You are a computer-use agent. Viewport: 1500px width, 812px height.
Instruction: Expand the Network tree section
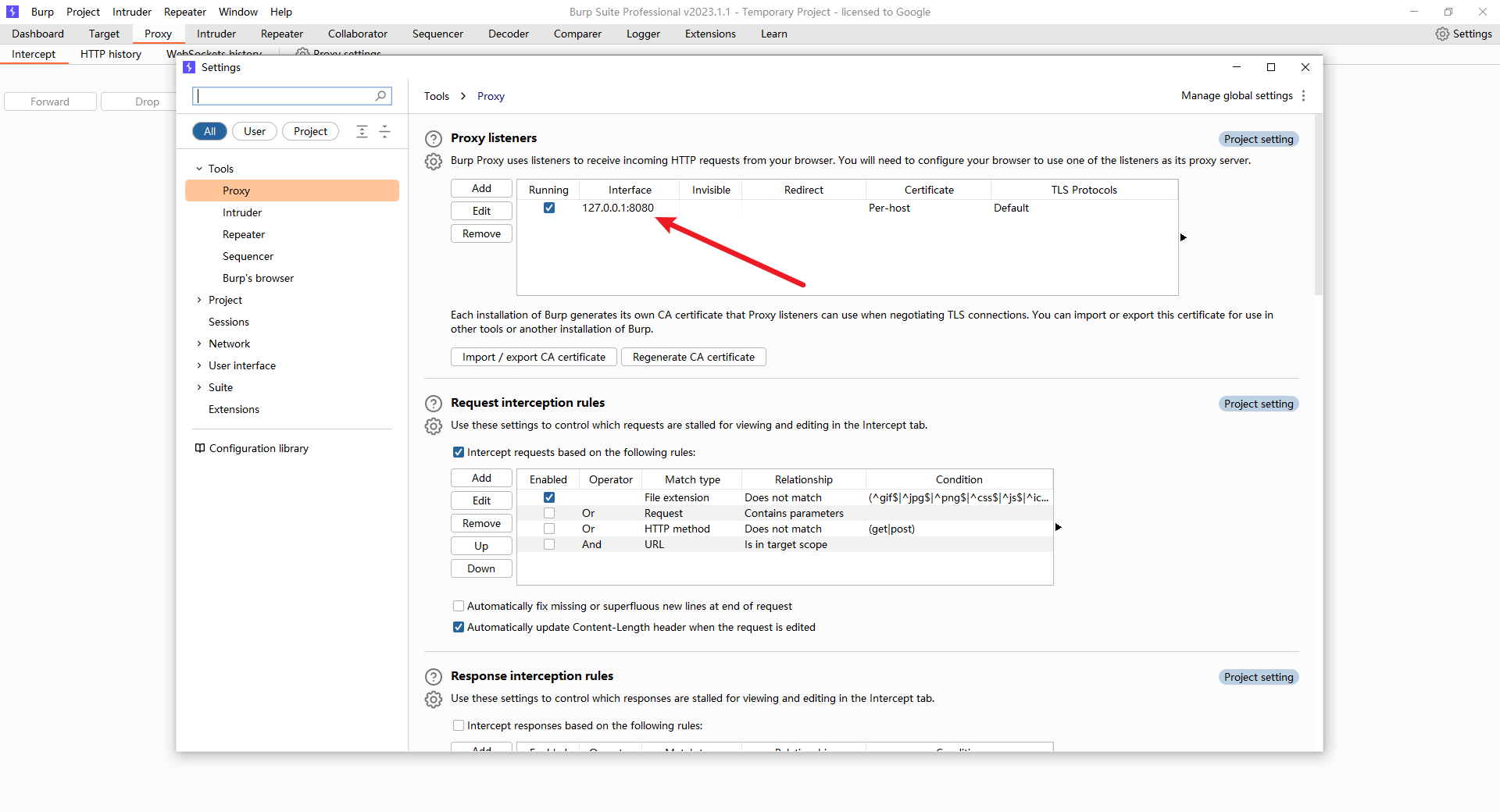tap(199, 344)
